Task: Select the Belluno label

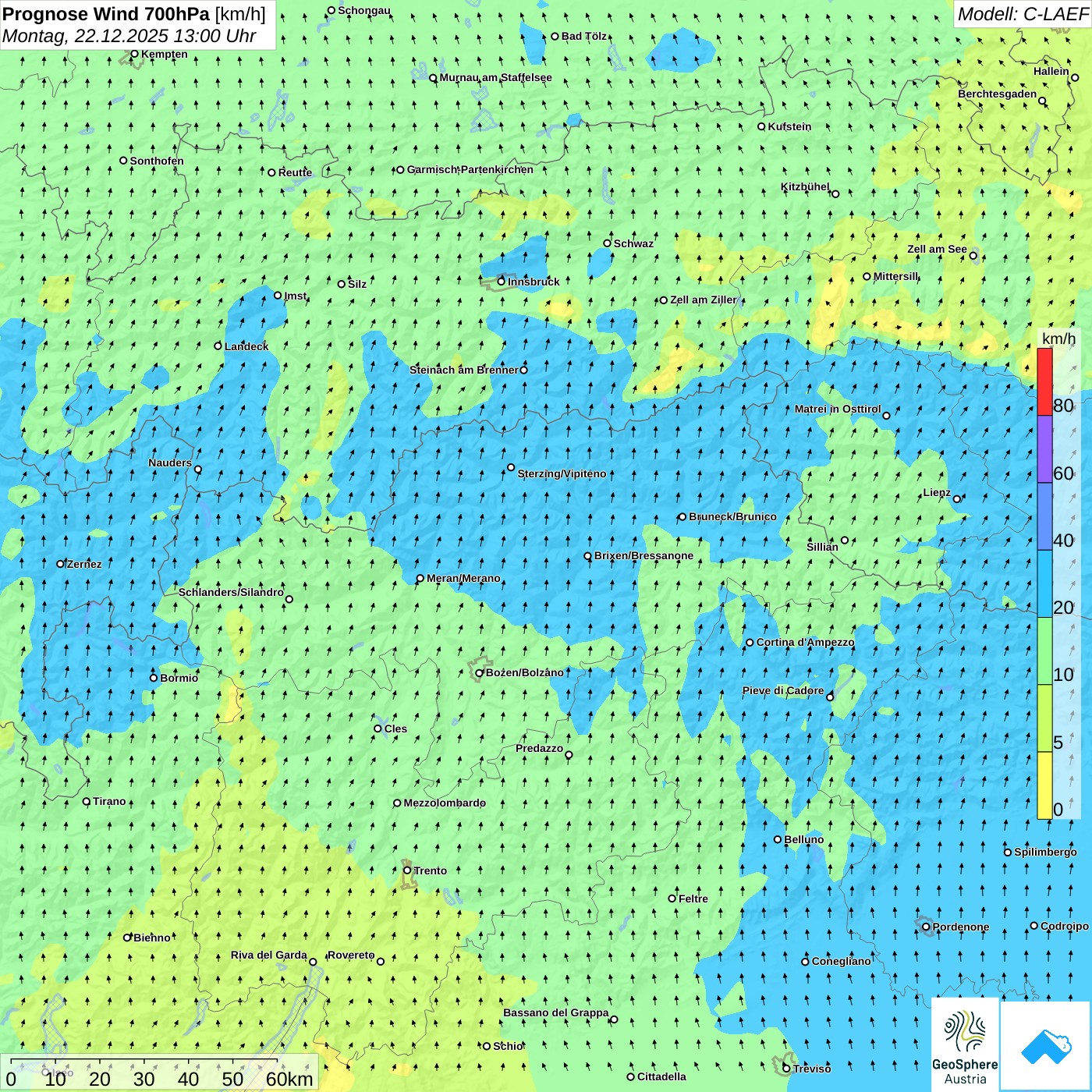Action: point(803,839)
